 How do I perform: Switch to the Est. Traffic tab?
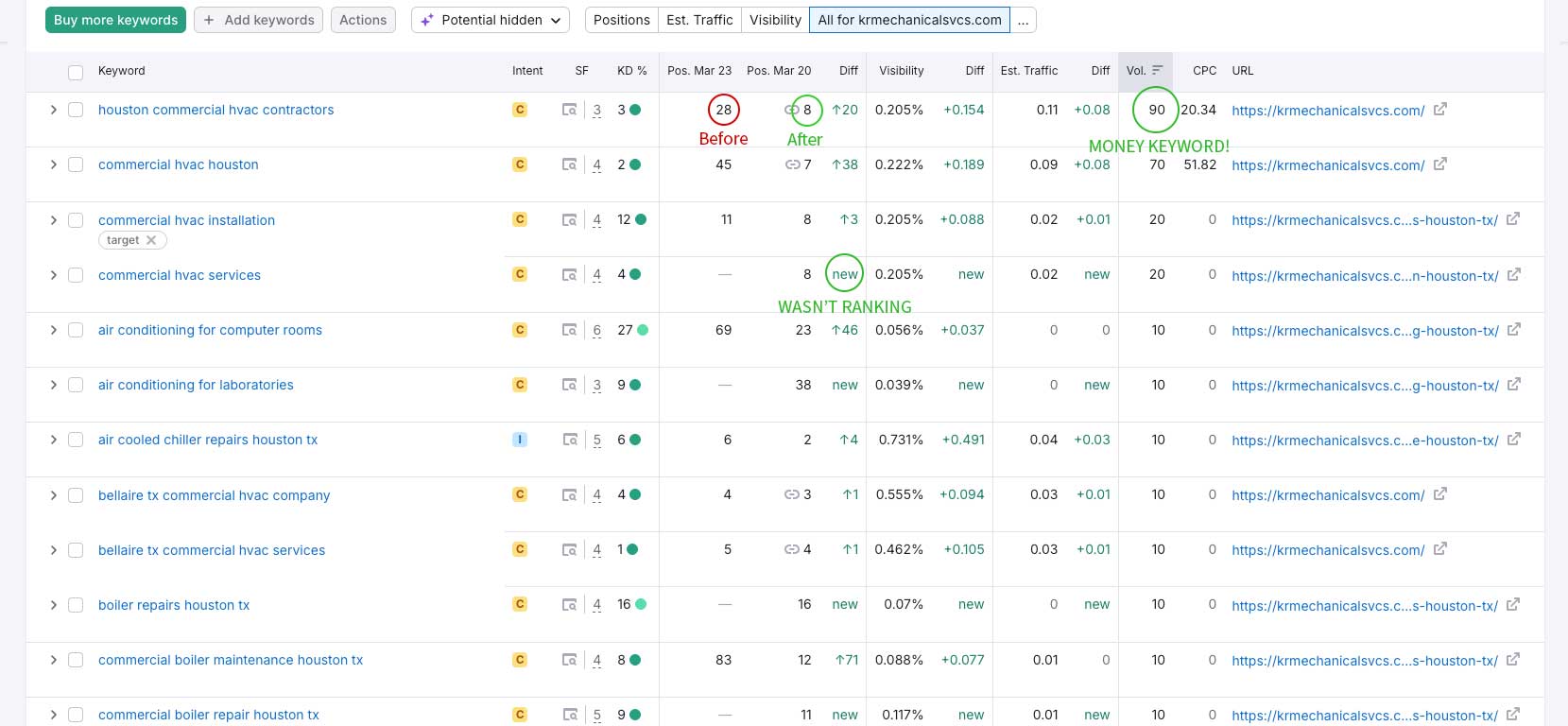tap(699, 20)
